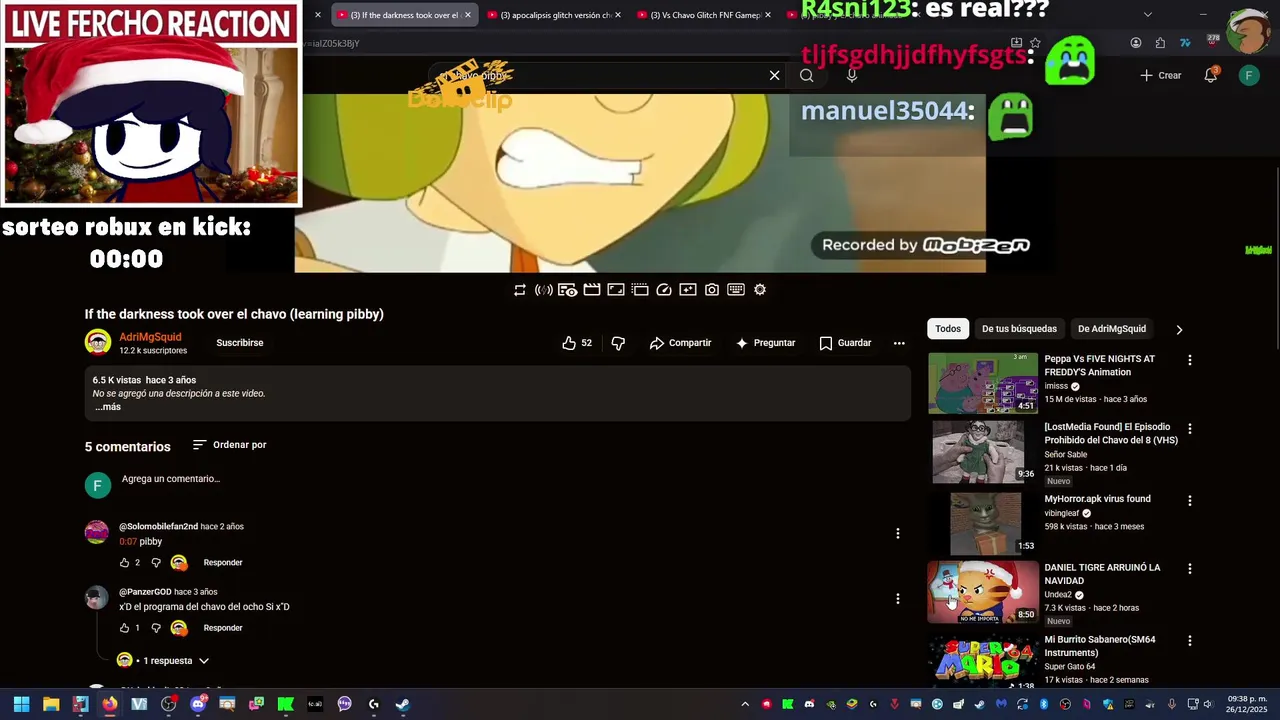
Task: Open Steam from the taskbar
Action: (402, 704)
